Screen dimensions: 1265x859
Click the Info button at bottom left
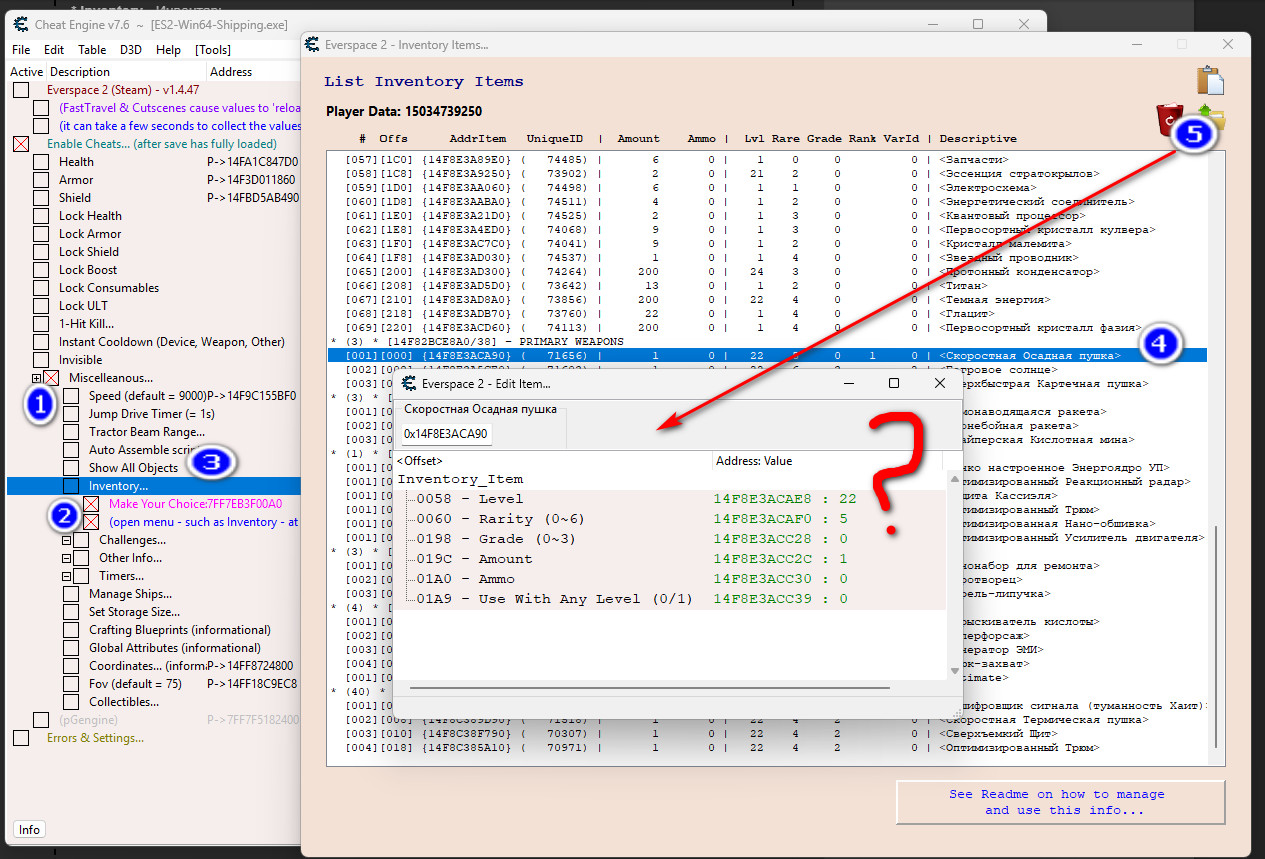(29, 830)
